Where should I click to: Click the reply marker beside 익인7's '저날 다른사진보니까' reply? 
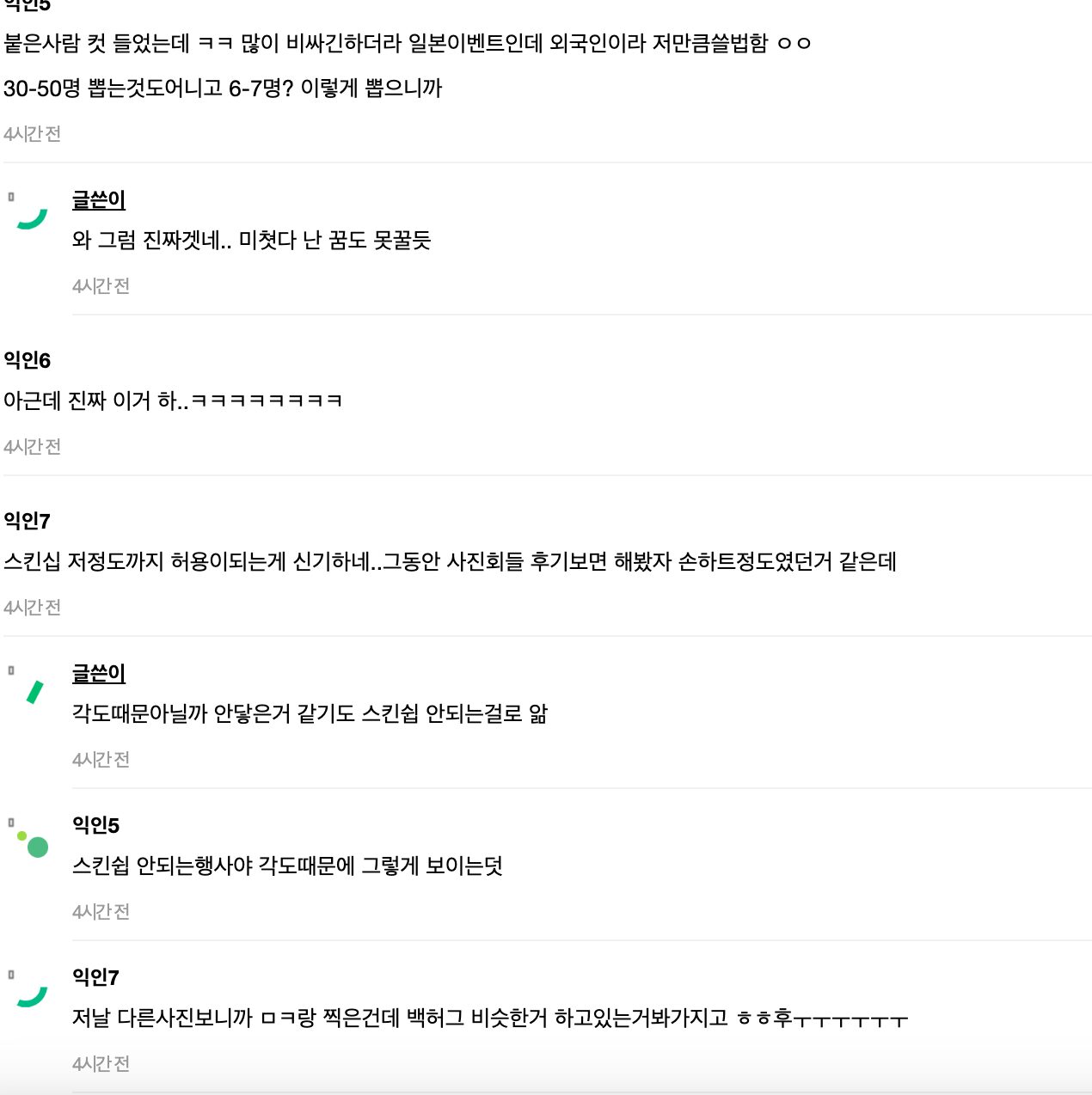[x=11, y=975]
